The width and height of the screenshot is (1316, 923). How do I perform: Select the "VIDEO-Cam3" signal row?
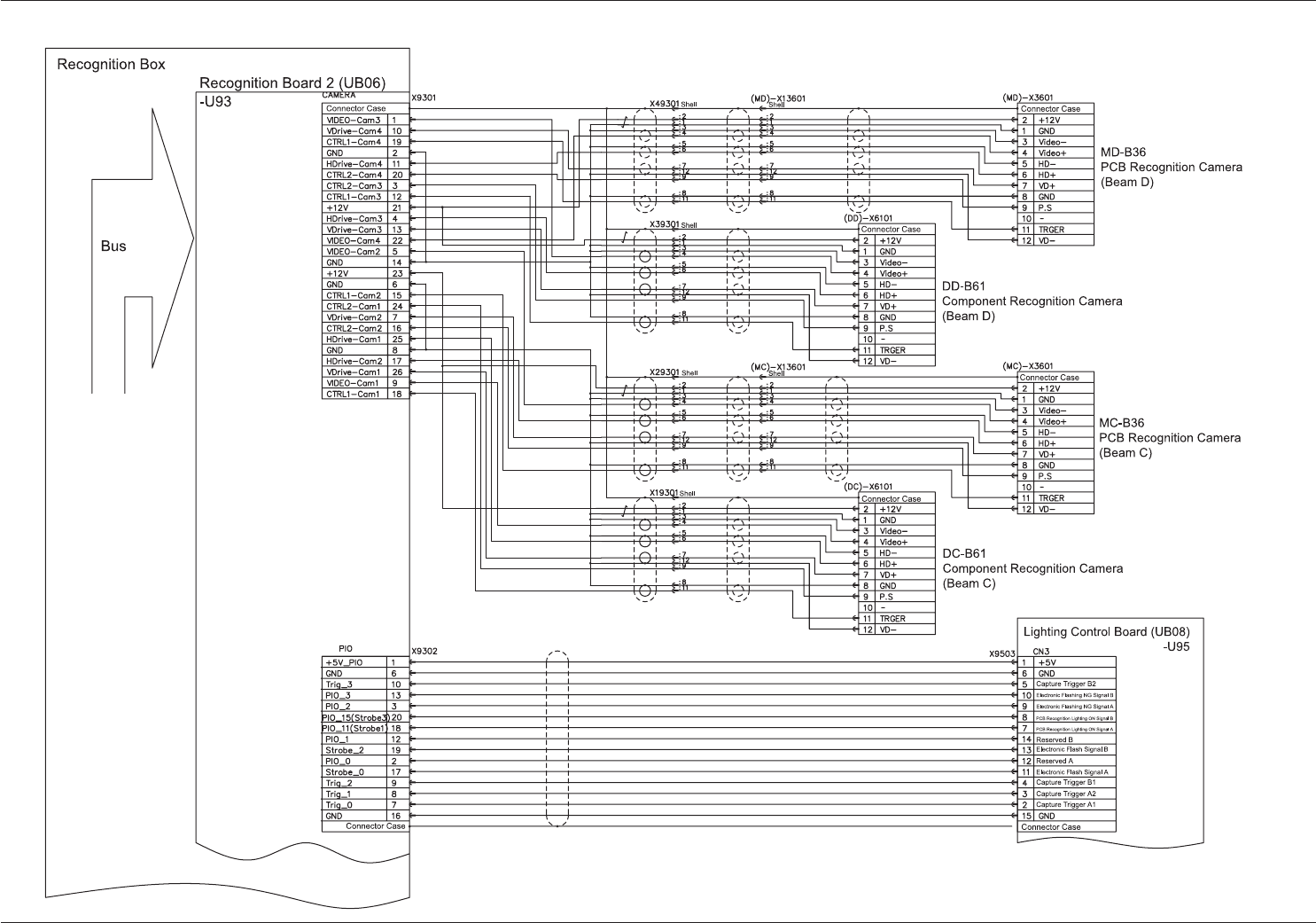pos(366,120)
